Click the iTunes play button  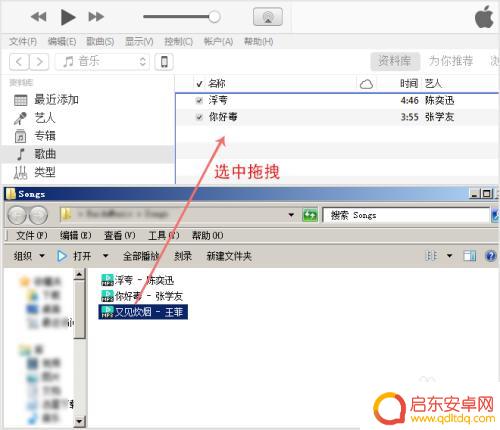pyautogui.click(x=68, y=17)
